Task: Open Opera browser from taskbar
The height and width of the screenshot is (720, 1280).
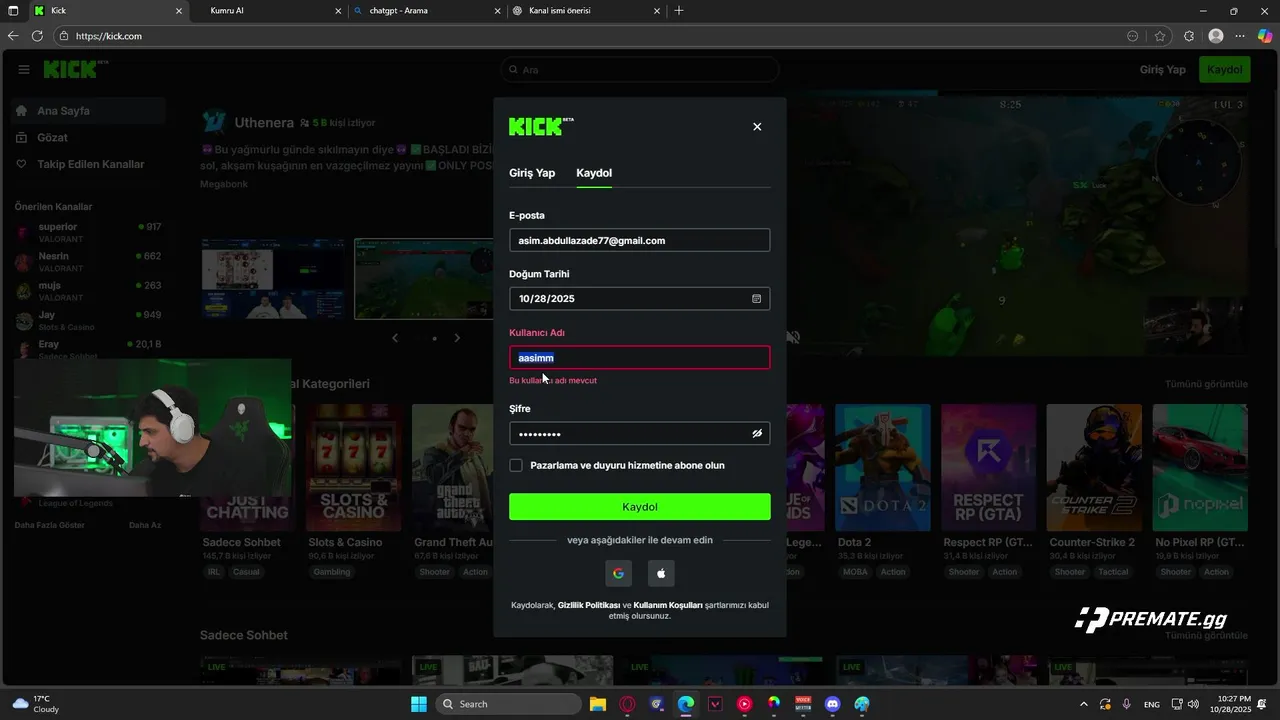Action: (x=628, y=704)
